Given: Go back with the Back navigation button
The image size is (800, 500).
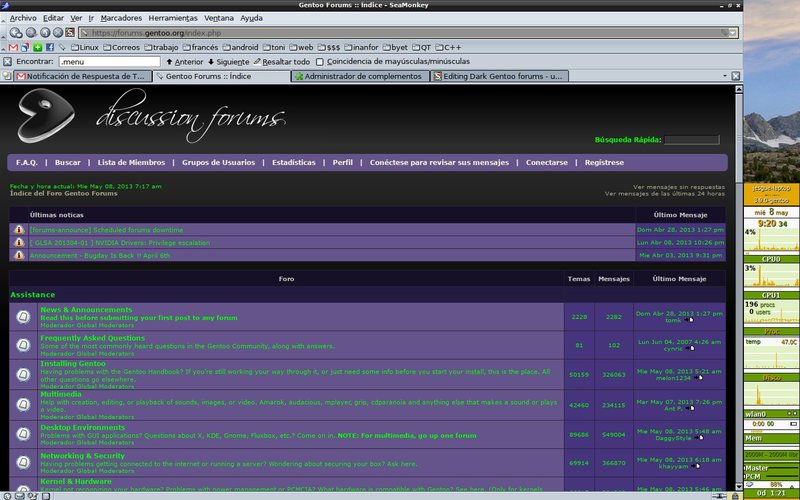Looking at the screenshot, I should pyautogui.click(x=16, y=33).
